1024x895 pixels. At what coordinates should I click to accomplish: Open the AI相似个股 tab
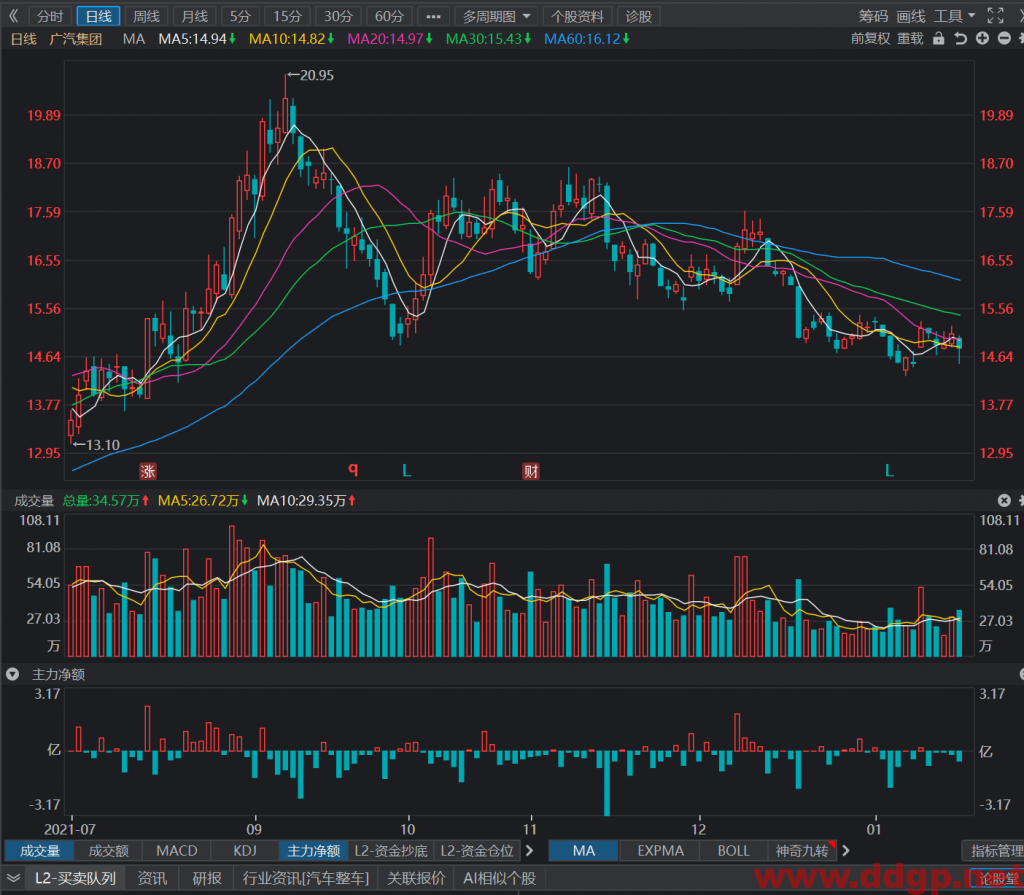pyautogui.click(x=500, y=878)
